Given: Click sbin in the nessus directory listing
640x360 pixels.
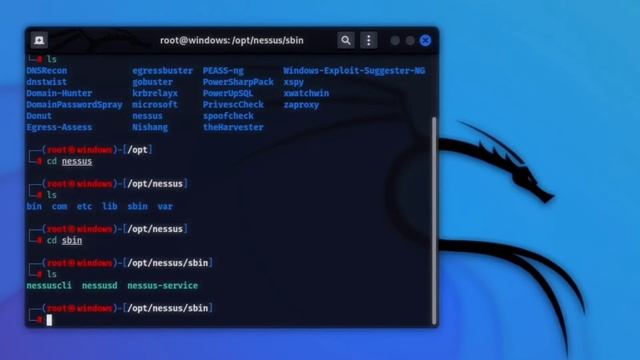Looking at the screenshot, I should coord(138,207).
